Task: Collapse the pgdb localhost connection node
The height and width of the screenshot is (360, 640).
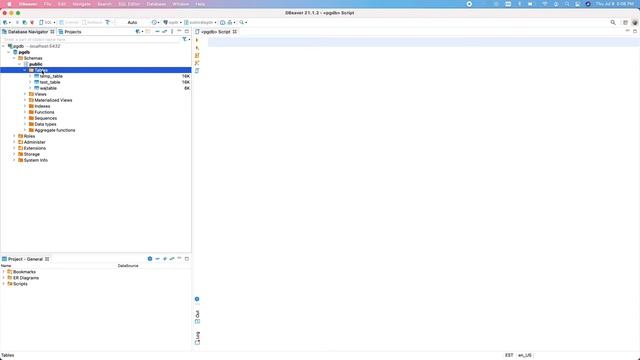Action: [x=4, y=46]
